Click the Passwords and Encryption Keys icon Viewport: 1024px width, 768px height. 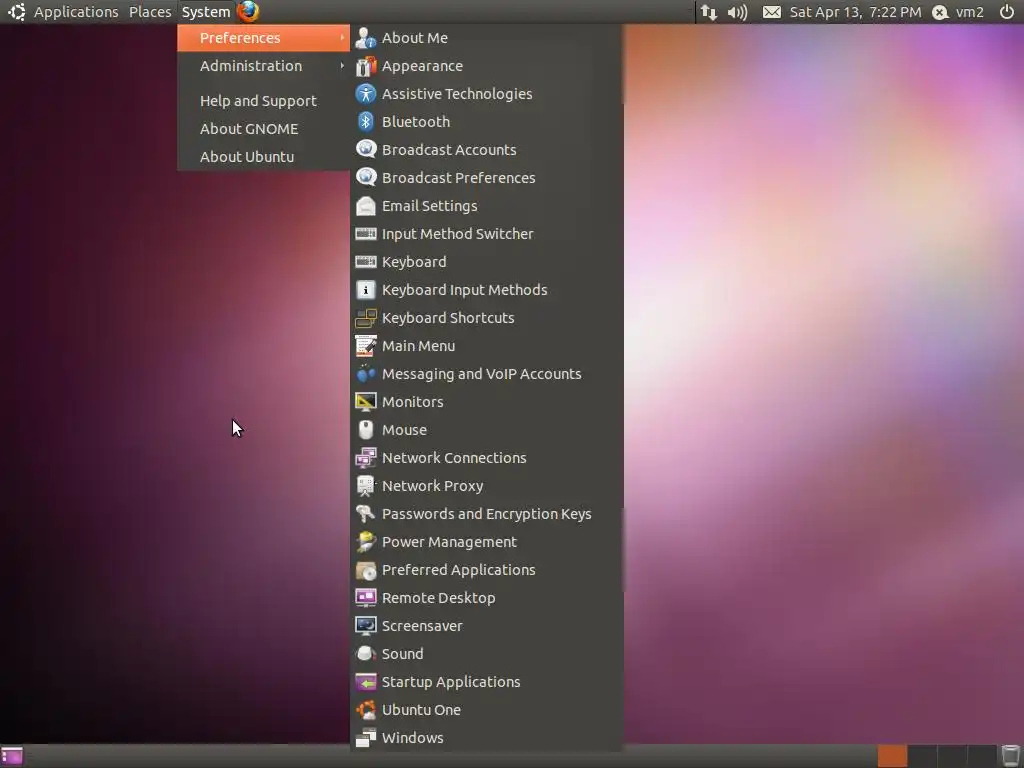pos(366,514)
